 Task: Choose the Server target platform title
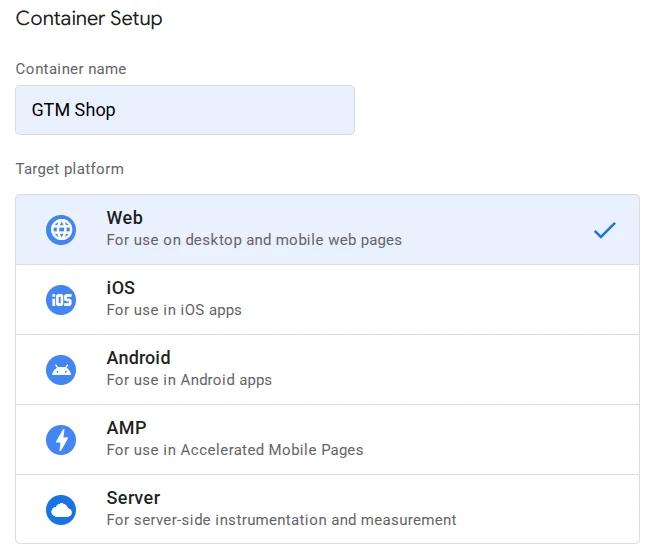pyautogui.click(x=133, y=498)
